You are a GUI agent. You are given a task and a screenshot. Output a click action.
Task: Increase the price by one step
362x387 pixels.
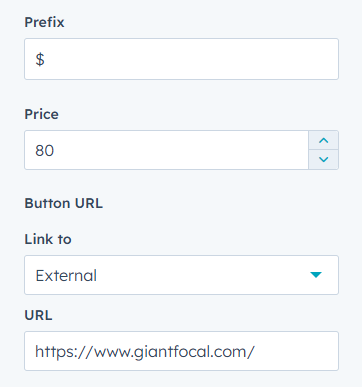[x=323, y=140]
